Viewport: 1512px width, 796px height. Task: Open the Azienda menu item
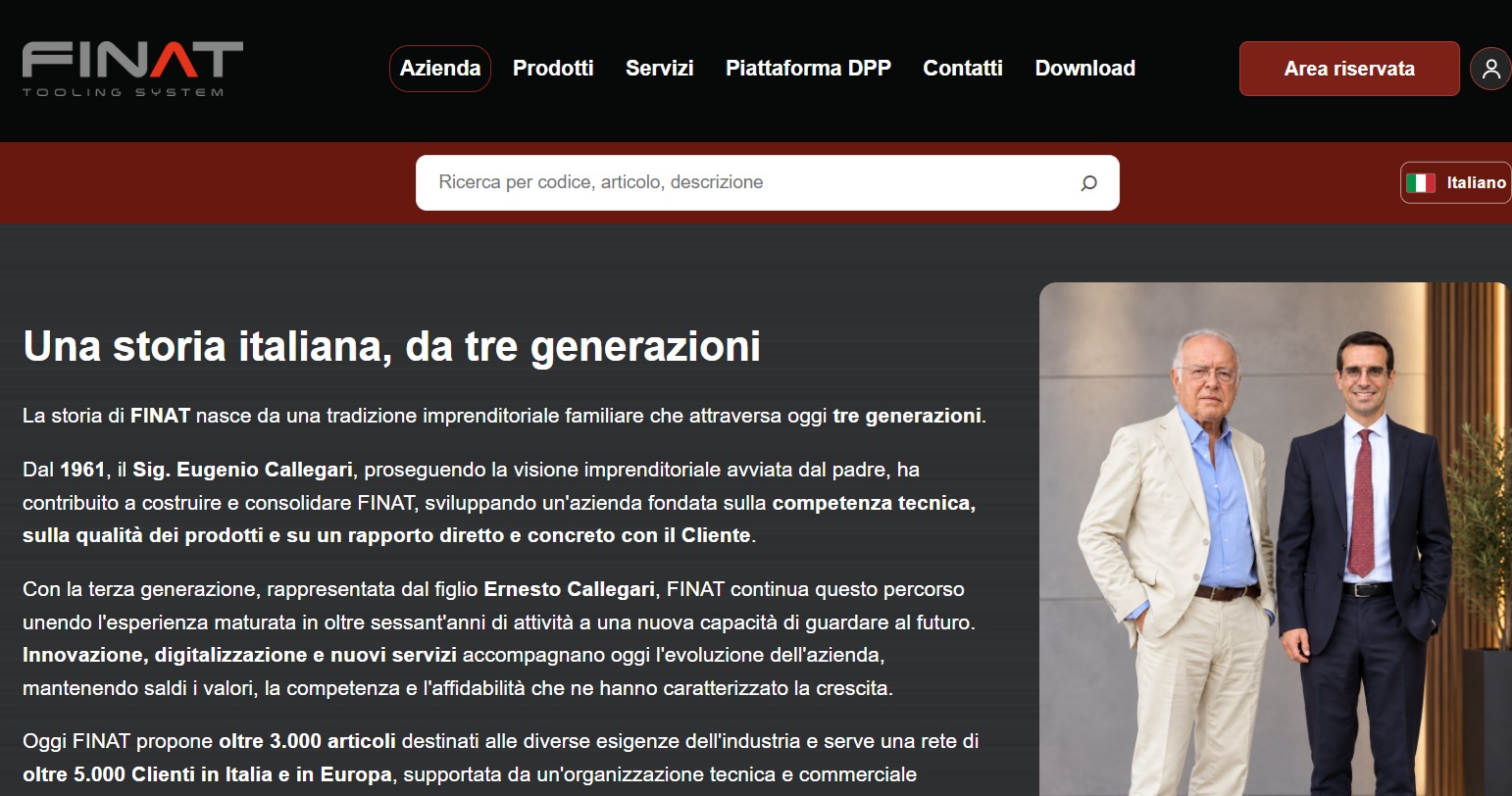click(x=440, y=69)
